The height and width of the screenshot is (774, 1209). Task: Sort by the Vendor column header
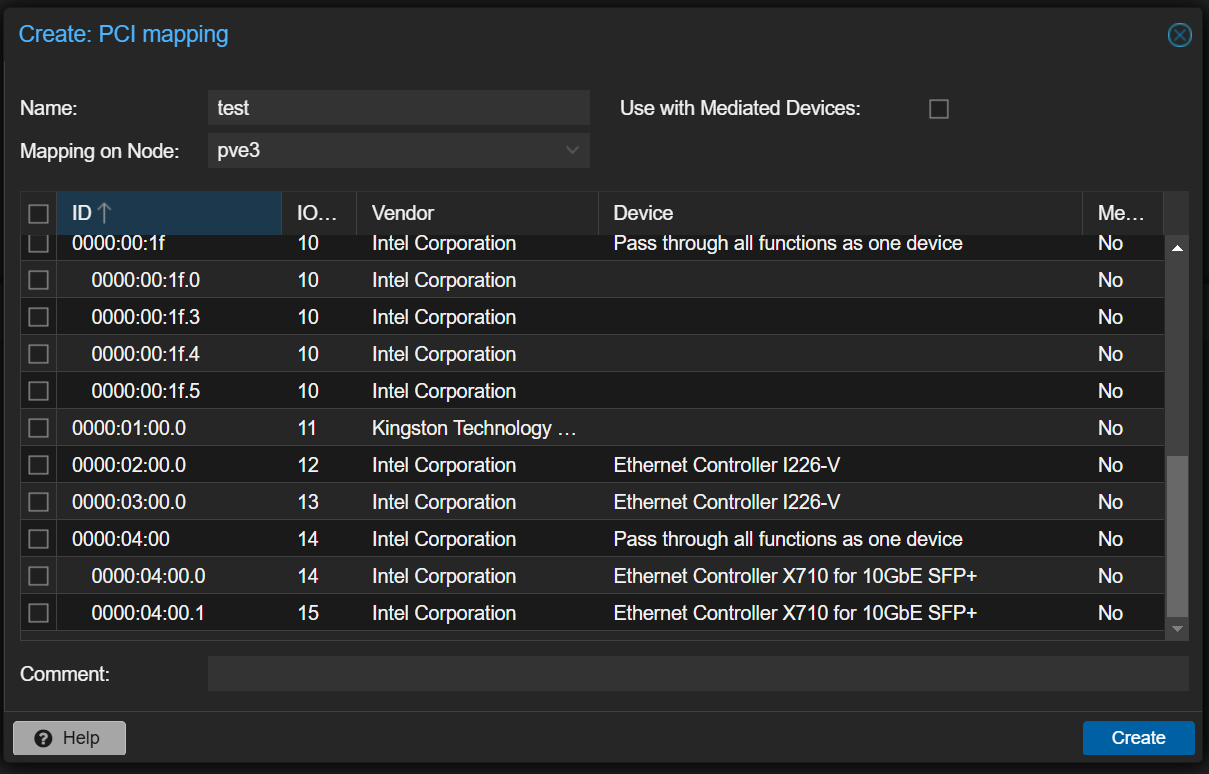pyautogui.click(x=477, y=213)
